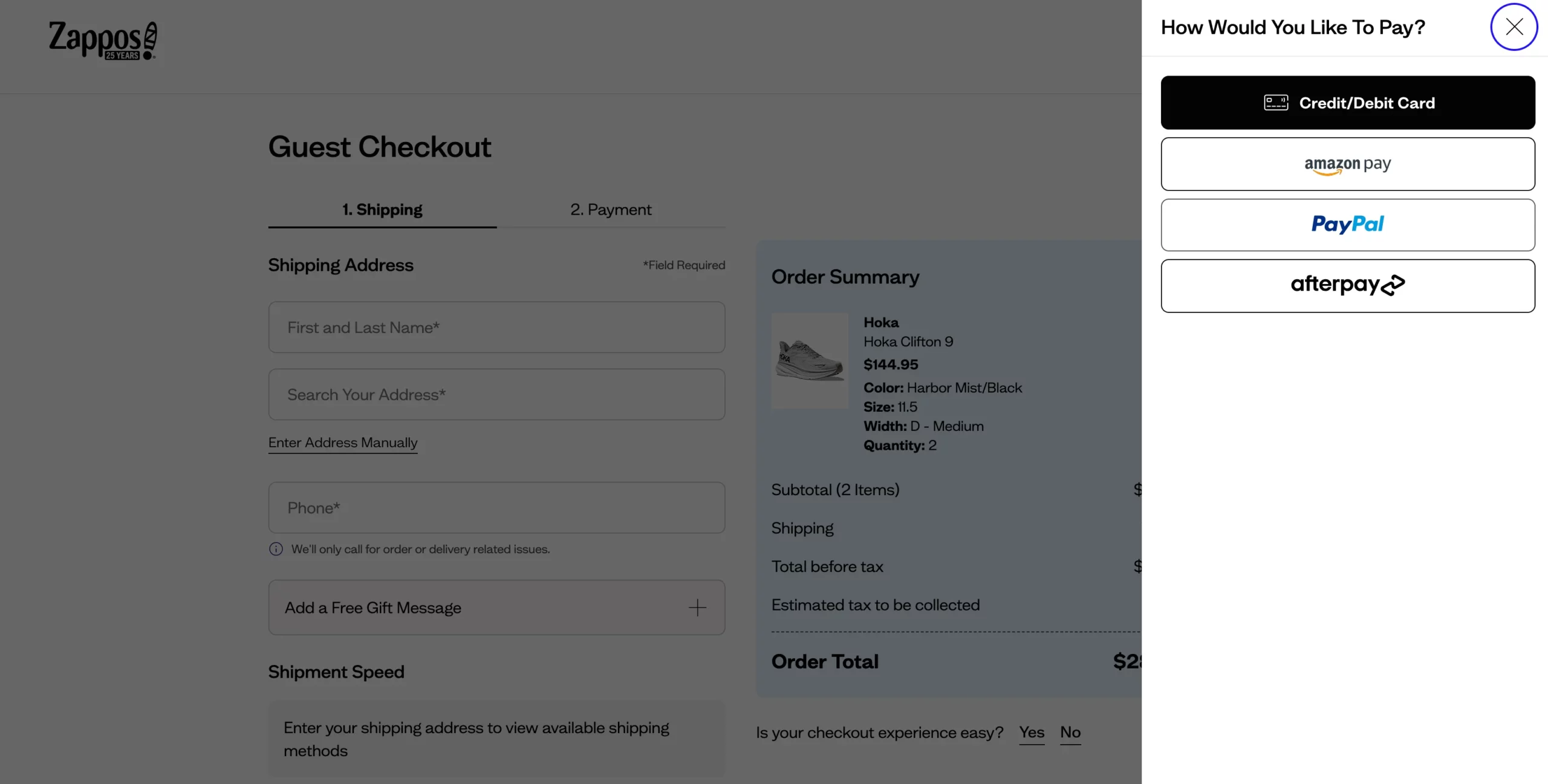
Task: Click the 'Quantity: 2' text
Action: (900, 445)
